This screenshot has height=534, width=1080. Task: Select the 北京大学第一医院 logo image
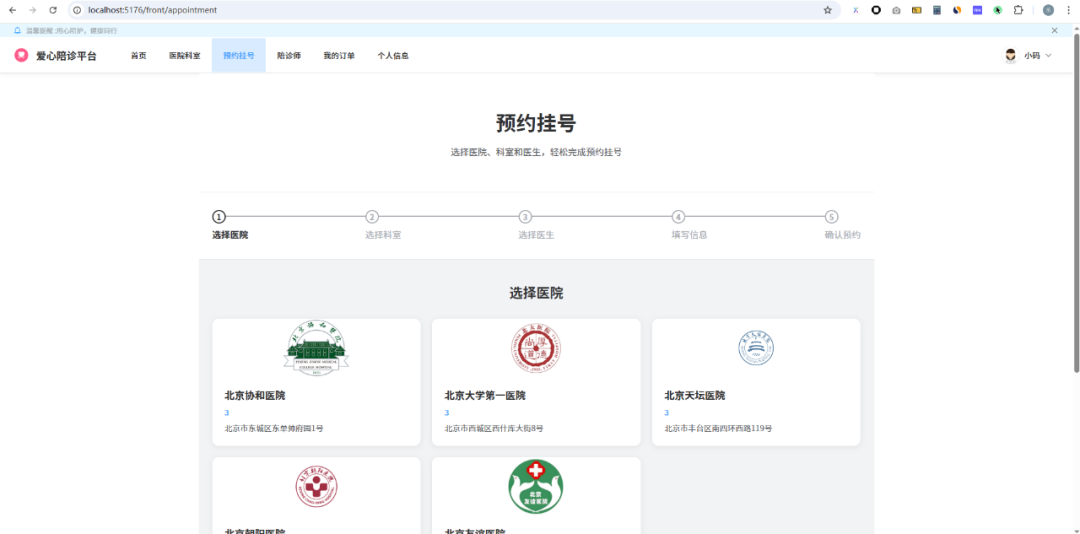(x=536, y=348)
